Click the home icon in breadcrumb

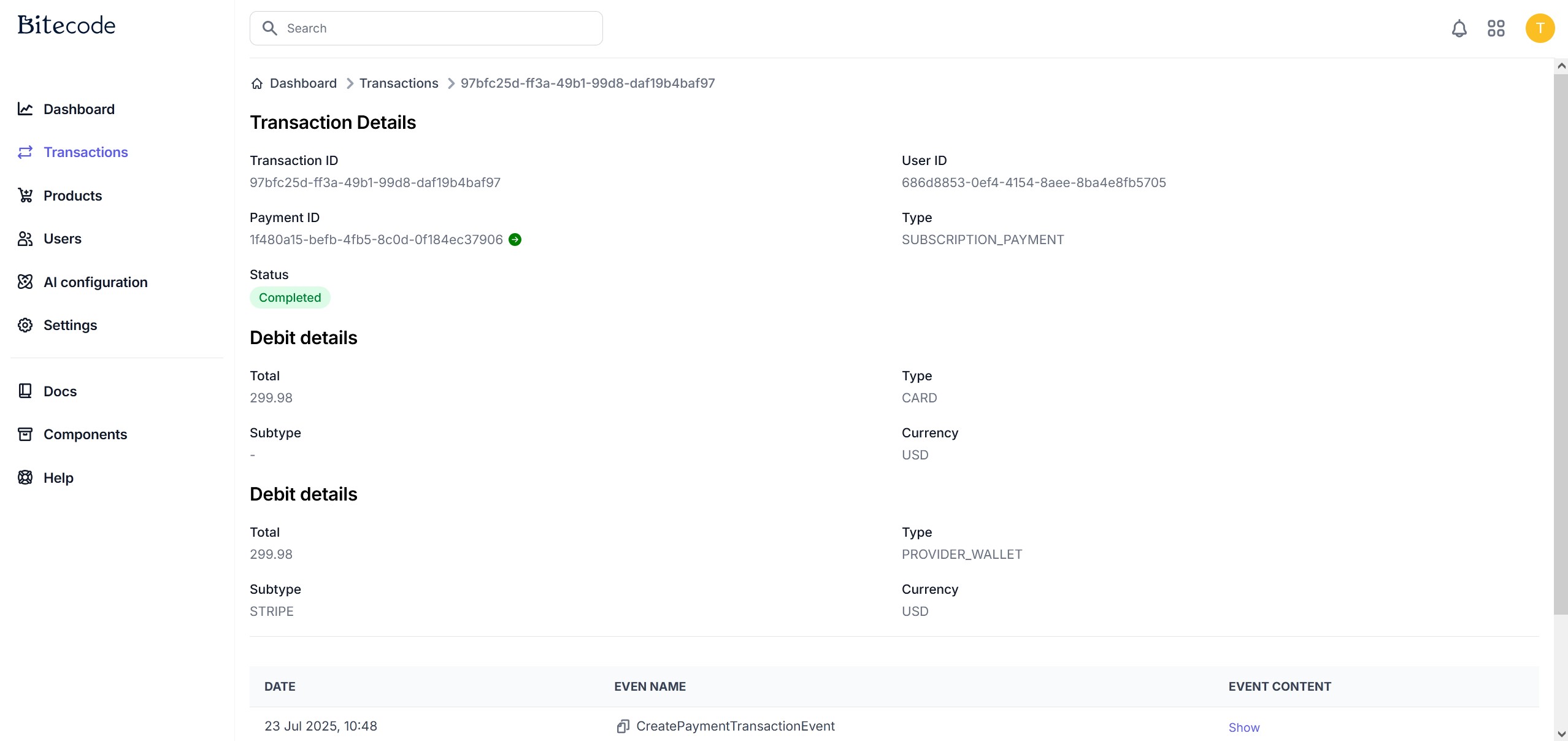(257, 83)
